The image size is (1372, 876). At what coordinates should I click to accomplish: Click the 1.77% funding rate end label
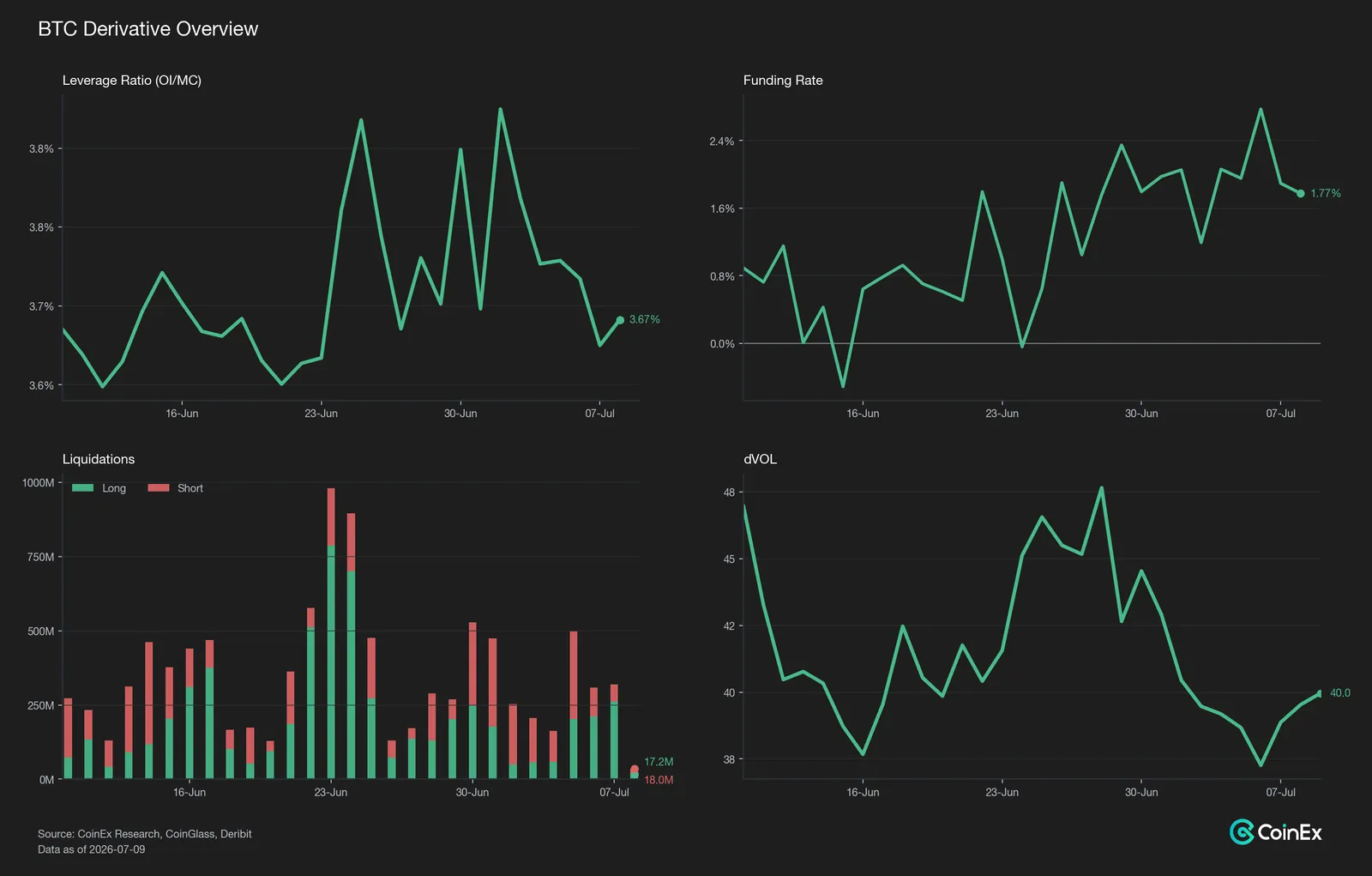tap(1326, 193)
